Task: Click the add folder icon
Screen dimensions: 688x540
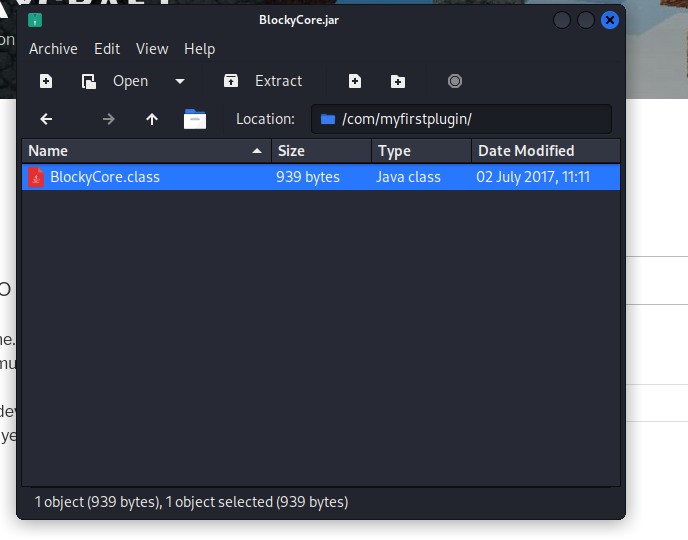Action: pos(398,81)
